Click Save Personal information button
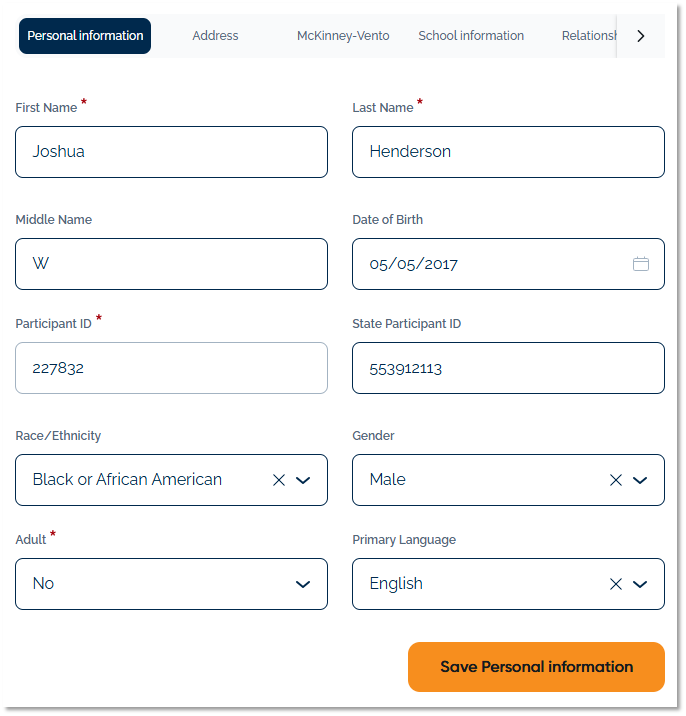 click(x=536, y=667)
